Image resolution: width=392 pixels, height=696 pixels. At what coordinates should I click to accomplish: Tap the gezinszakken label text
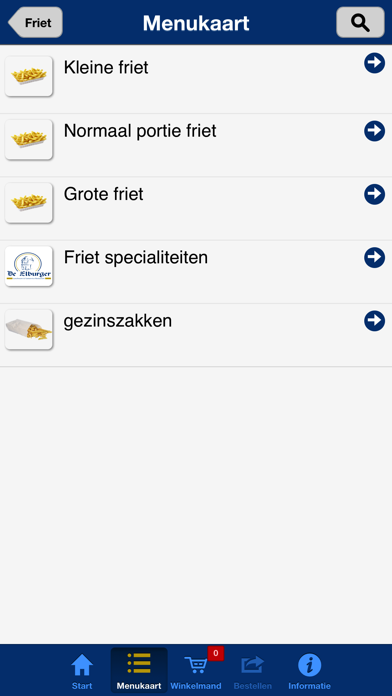pyautogui.click(x=118, y=321)
